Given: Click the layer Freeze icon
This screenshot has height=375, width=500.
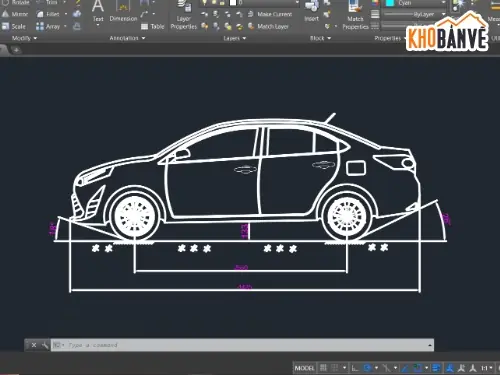Looking at the screenshot, I should coord(228,14).
